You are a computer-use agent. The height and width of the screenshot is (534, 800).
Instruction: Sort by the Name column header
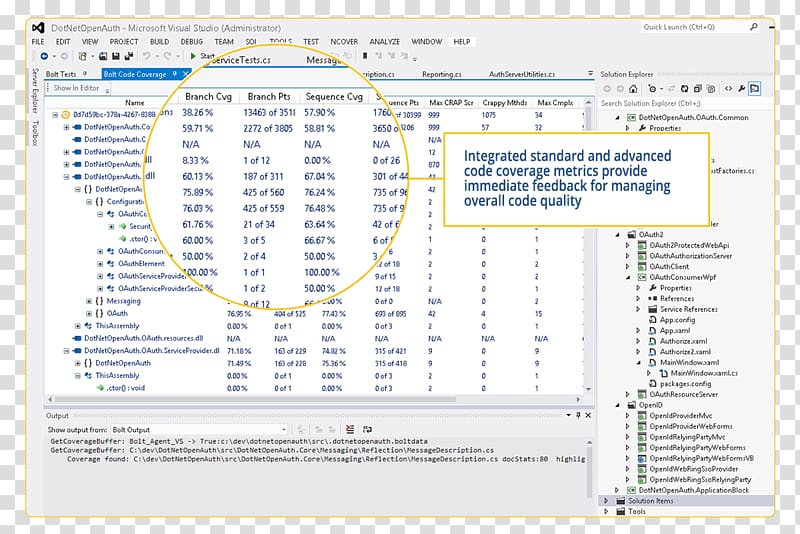click(x=135, y=103)
